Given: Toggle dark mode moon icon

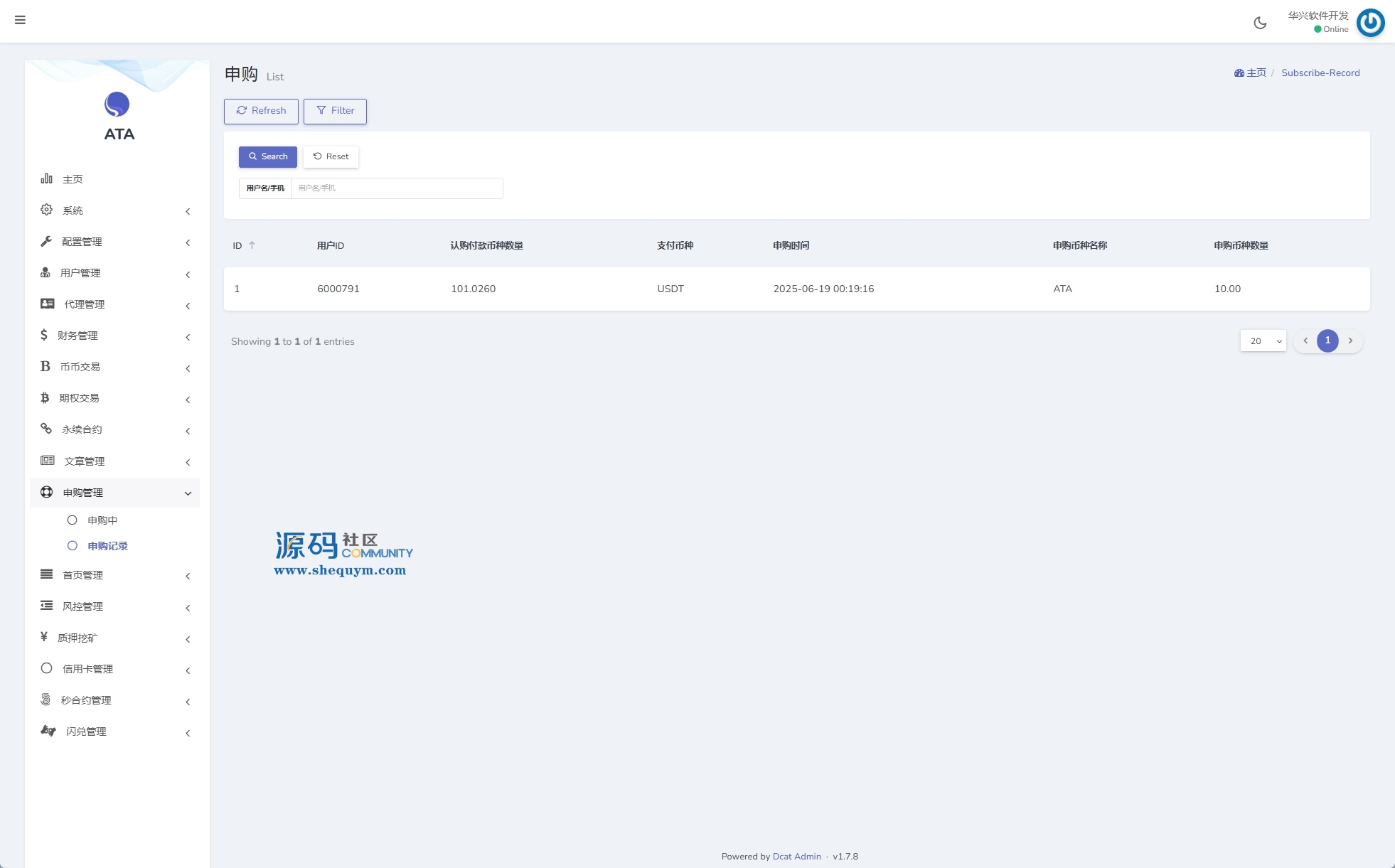Looking at the screenshot, I should tap(1260, 23).
